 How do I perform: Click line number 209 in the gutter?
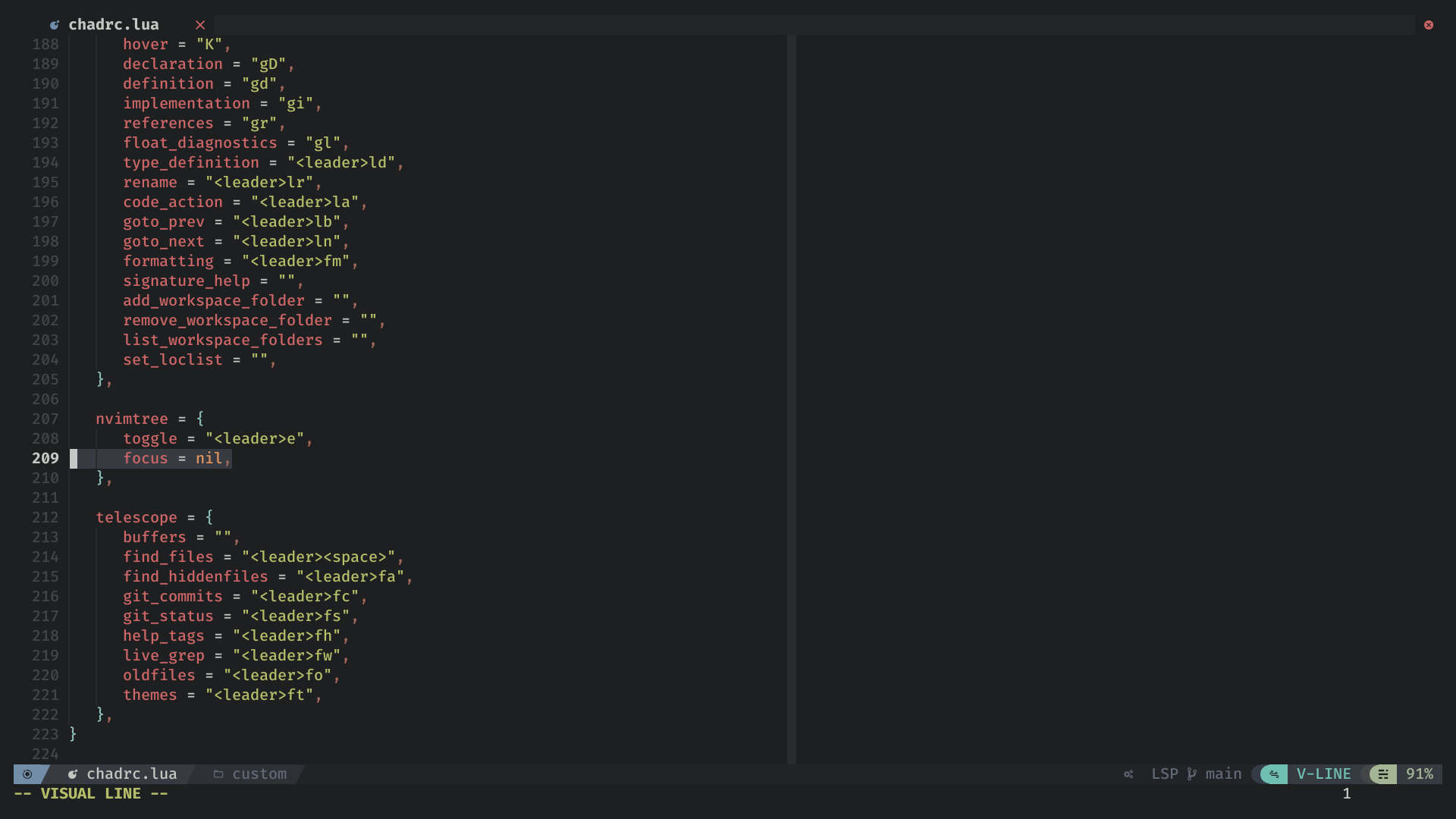45,458
